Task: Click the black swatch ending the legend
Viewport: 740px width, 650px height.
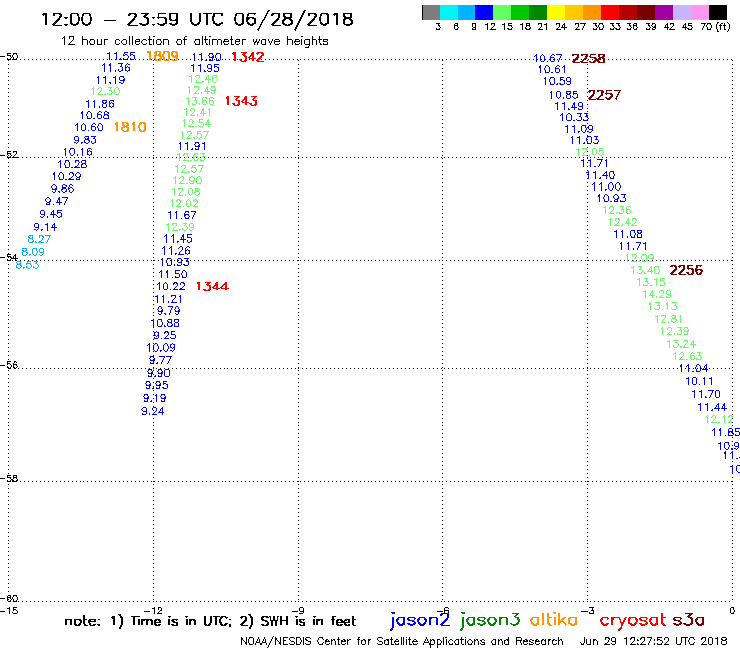Action: pos(717,12)
